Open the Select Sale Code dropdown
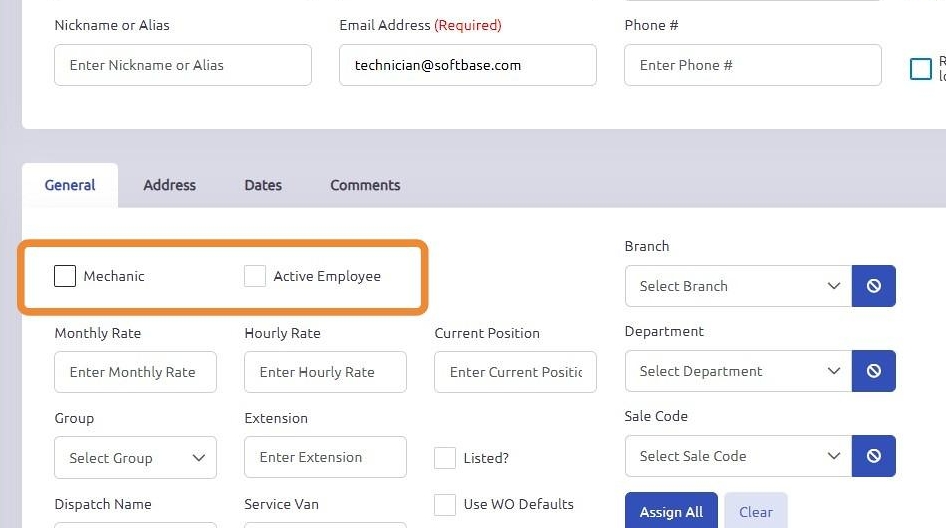The width and height of the screenshot is (946, 528). click(738, 456)
